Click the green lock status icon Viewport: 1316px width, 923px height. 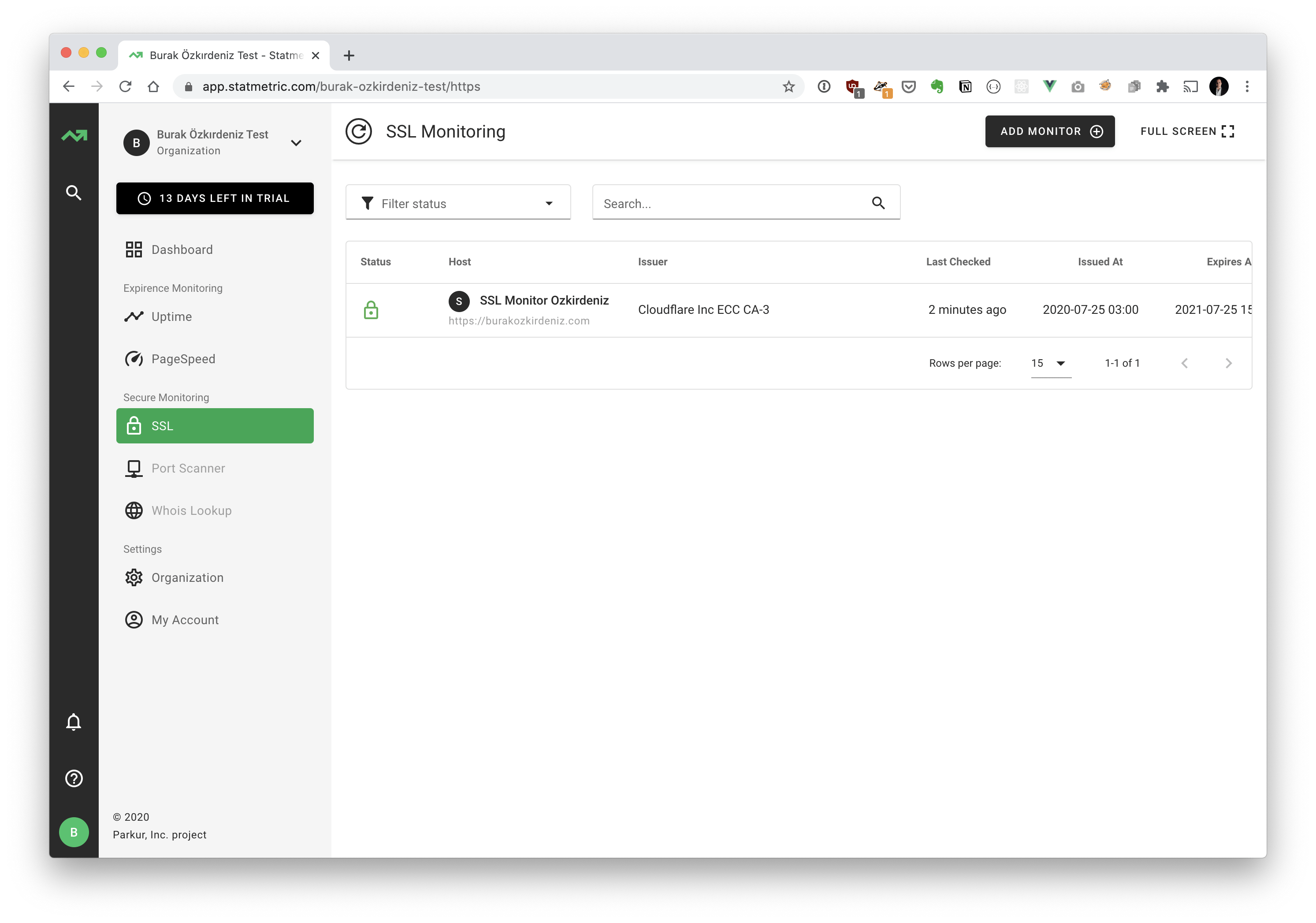coord(371,310)
